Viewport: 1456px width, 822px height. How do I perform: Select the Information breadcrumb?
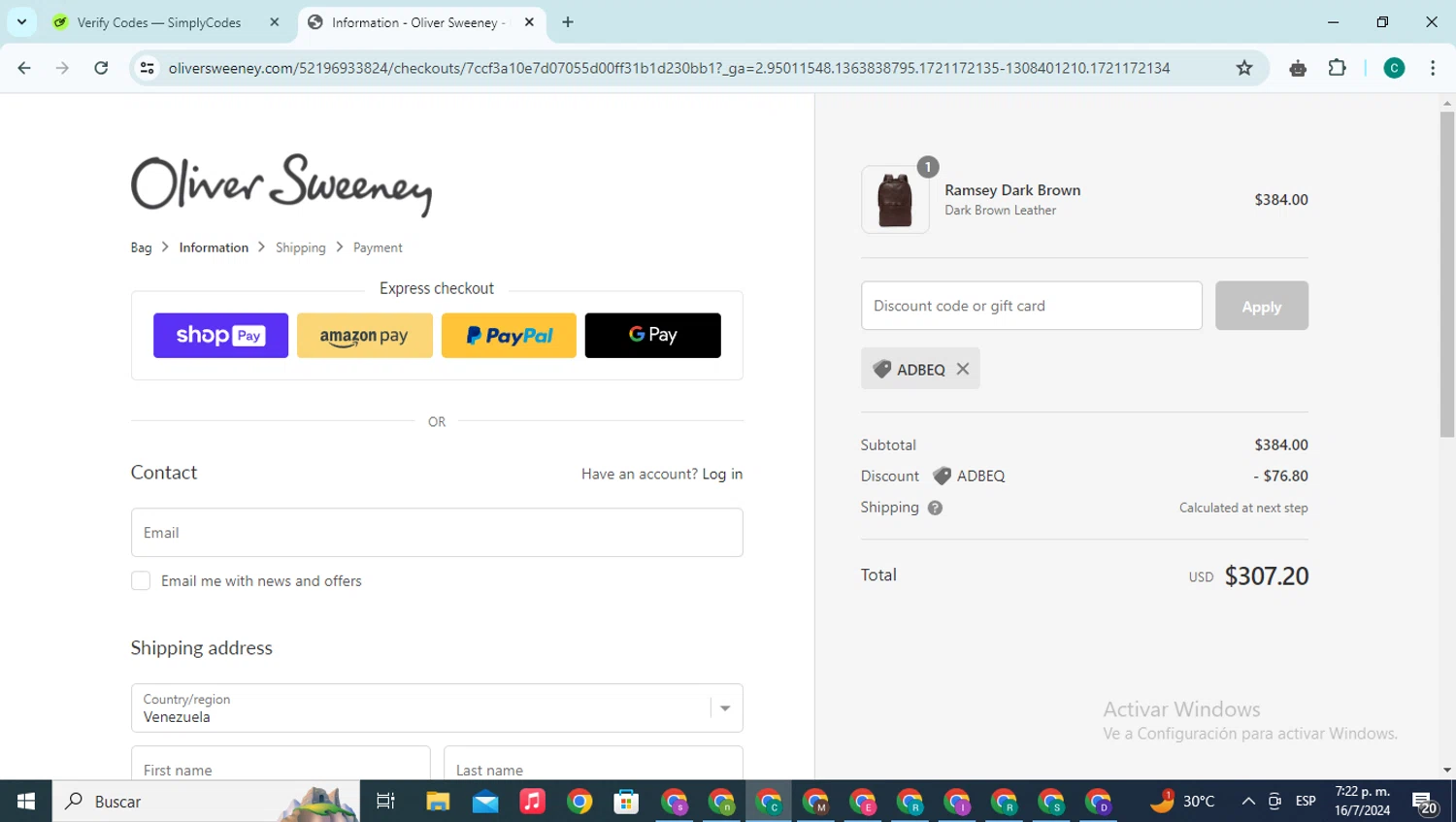[x=214, y=247]
